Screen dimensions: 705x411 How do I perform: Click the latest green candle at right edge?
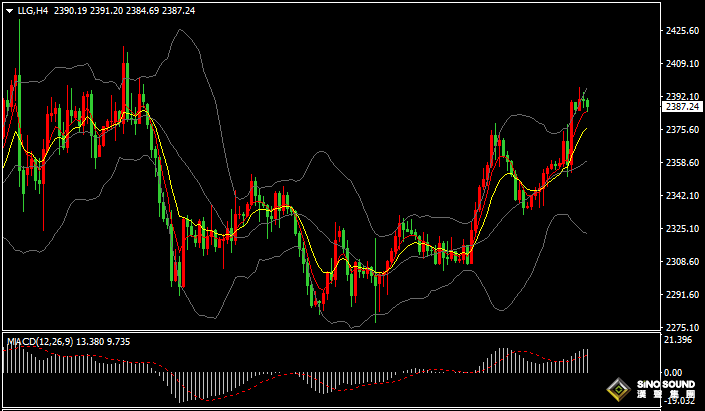coord(587,103)
